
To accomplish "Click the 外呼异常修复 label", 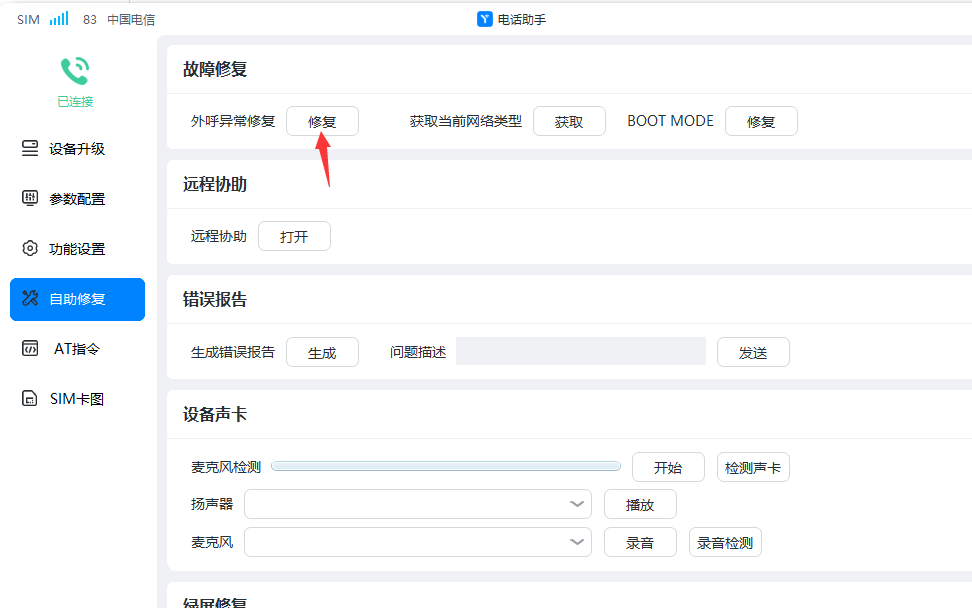I will (233, 121).
